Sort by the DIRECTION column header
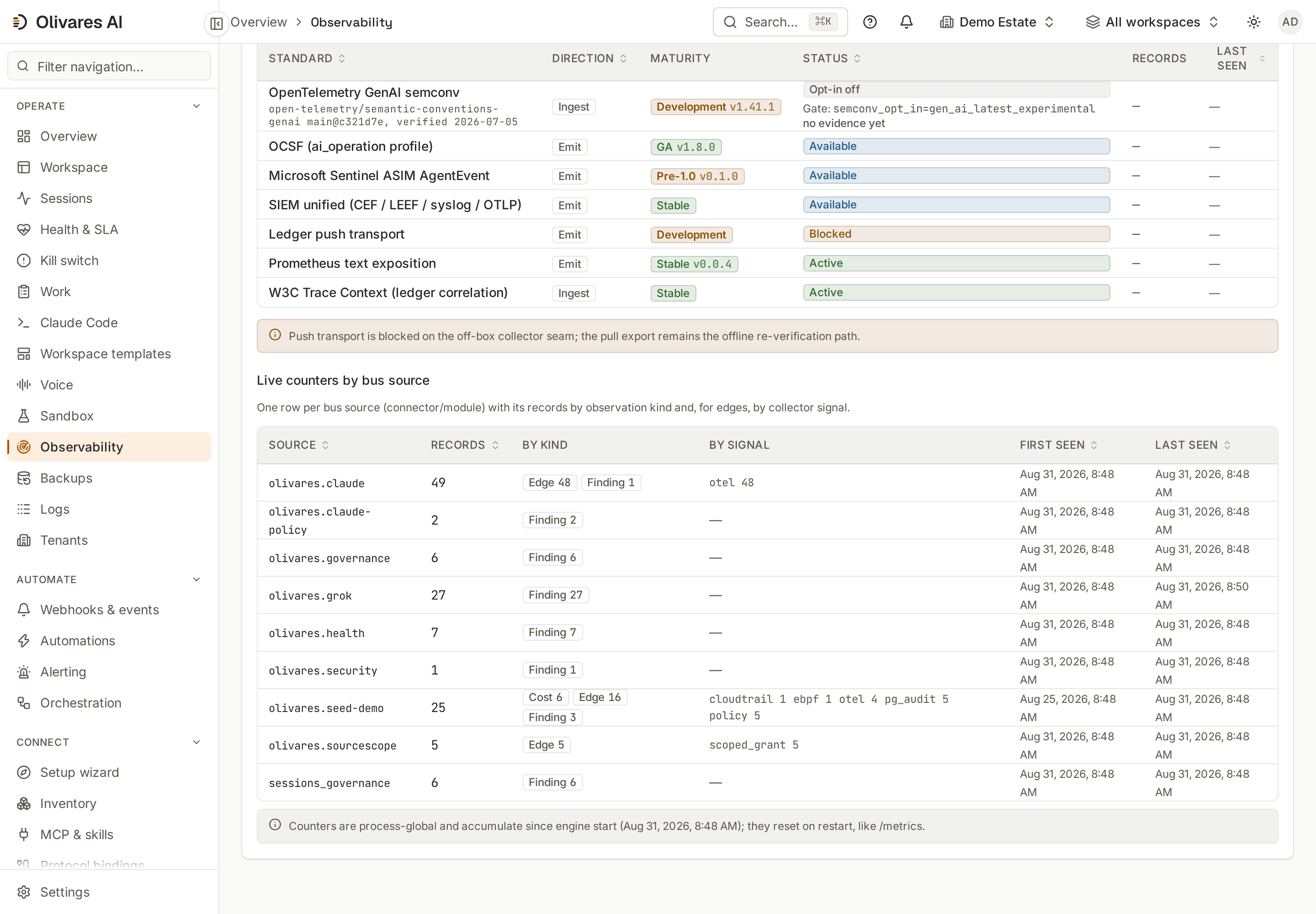 [589, 58]
